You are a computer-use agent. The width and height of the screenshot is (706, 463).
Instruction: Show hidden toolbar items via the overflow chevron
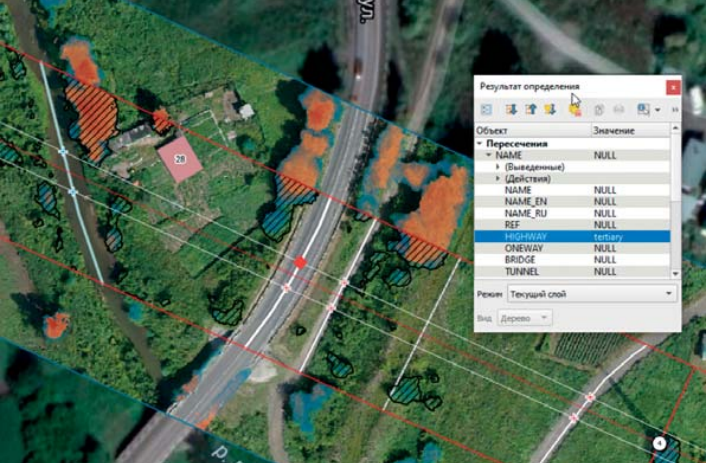click(675, 110)
